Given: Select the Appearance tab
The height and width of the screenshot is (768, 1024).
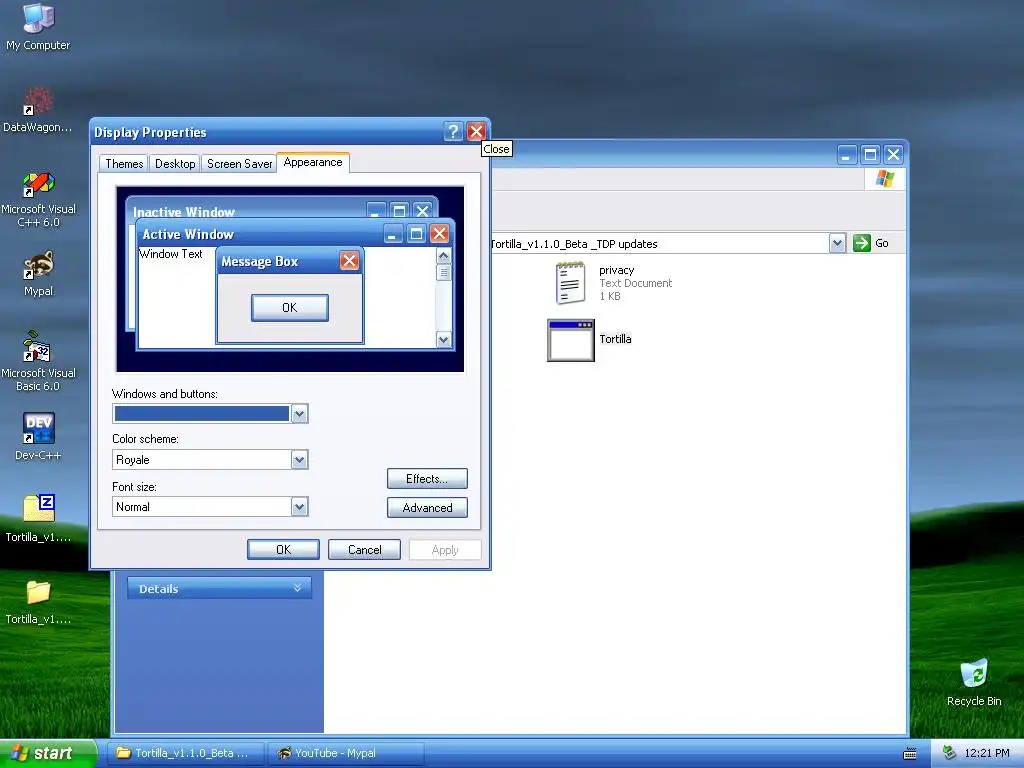Looking at the screenshot, I should point(313,162).
